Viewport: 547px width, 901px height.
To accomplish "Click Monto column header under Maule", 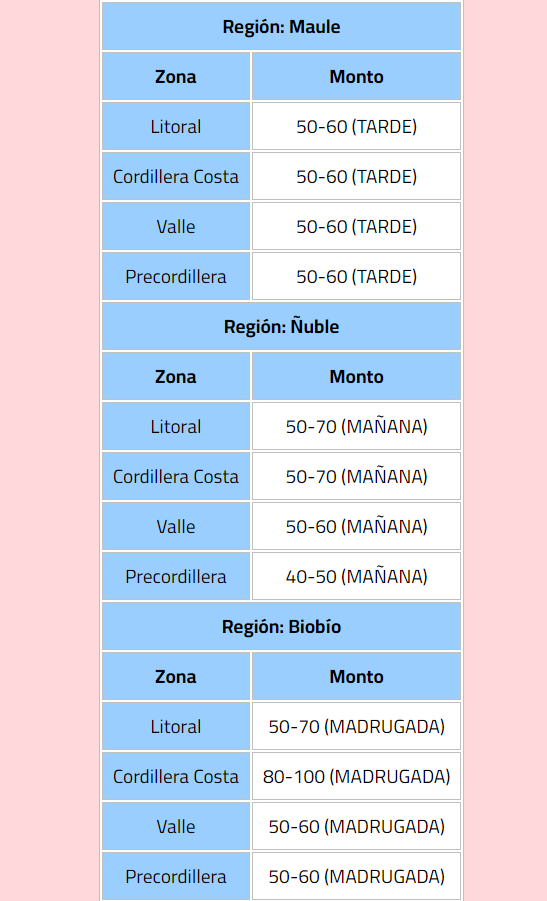I will pyautogui.click(x=356, y=76).
